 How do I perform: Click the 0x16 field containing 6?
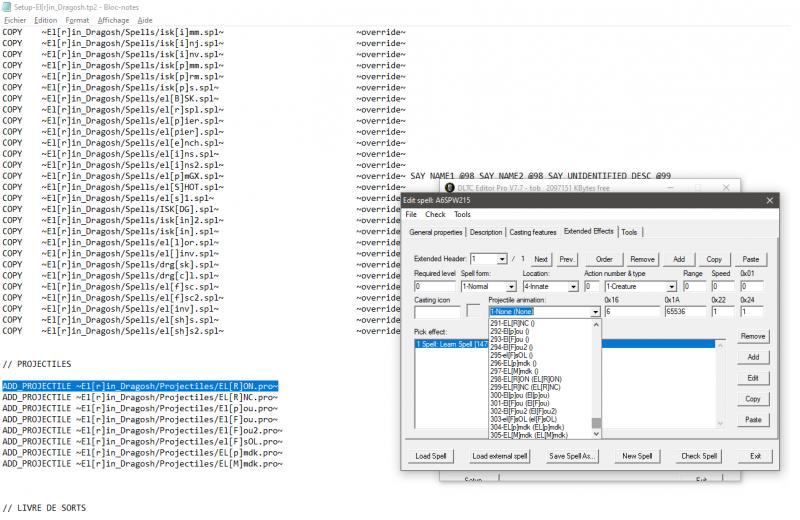(631, 312)
